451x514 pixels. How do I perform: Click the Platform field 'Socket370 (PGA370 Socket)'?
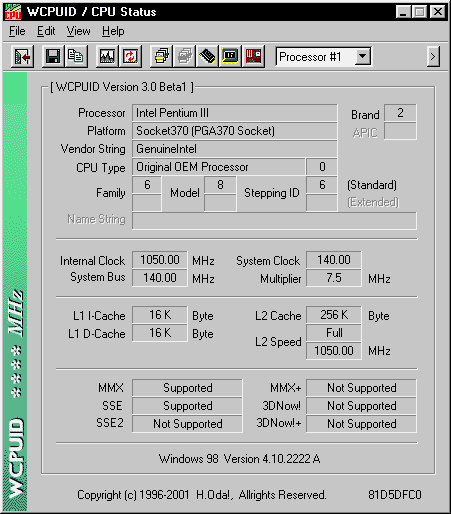235,131
